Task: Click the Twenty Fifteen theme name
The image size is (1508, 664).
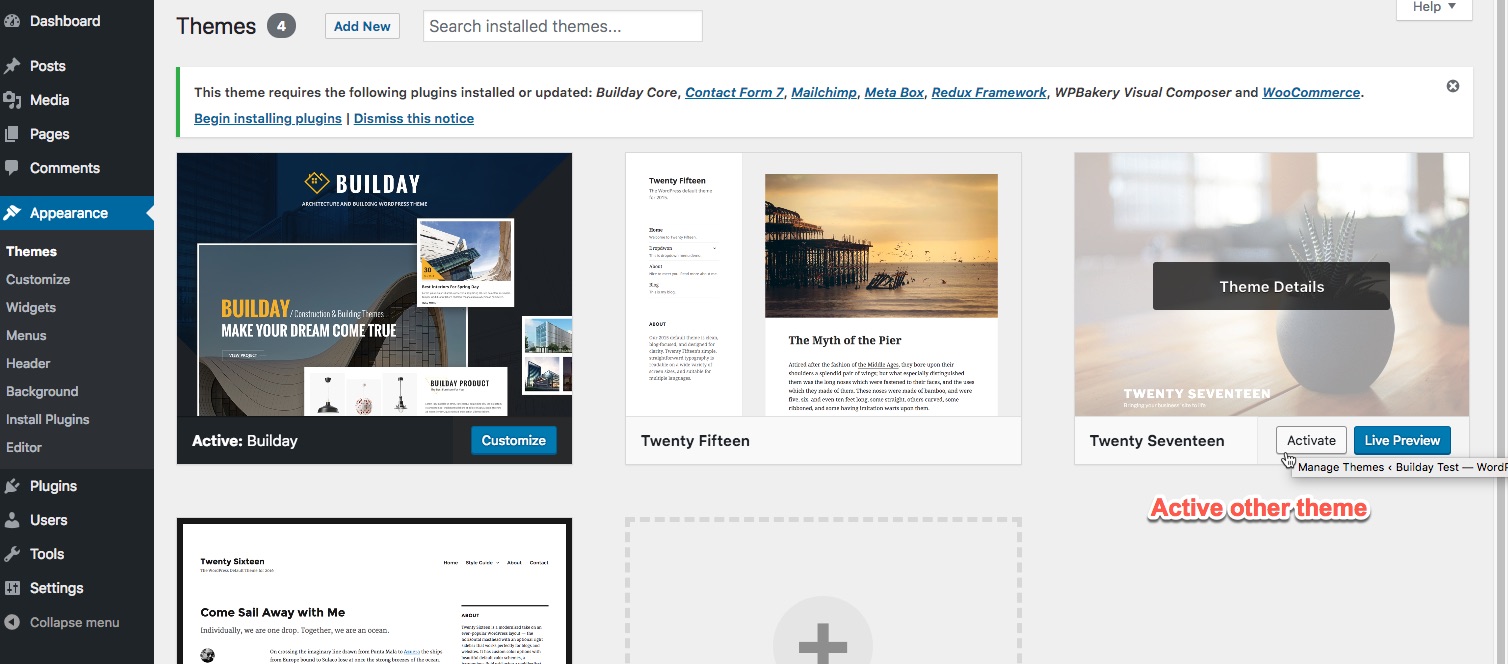Action: tap(695, 440)
